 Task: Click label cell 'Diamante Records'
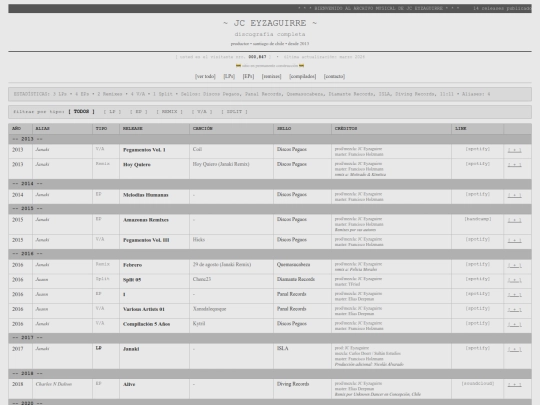[x=296, y=279]
